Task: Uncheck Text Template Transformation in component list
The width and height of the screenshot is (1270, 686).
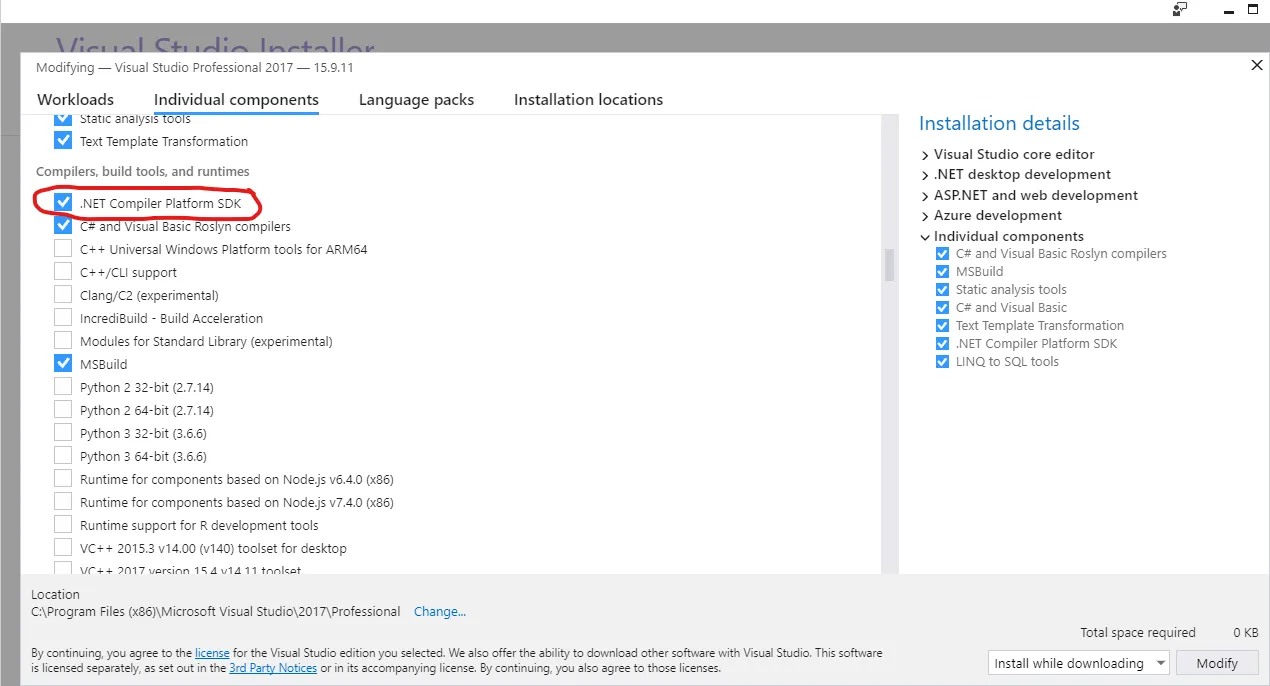Action: 63,141
